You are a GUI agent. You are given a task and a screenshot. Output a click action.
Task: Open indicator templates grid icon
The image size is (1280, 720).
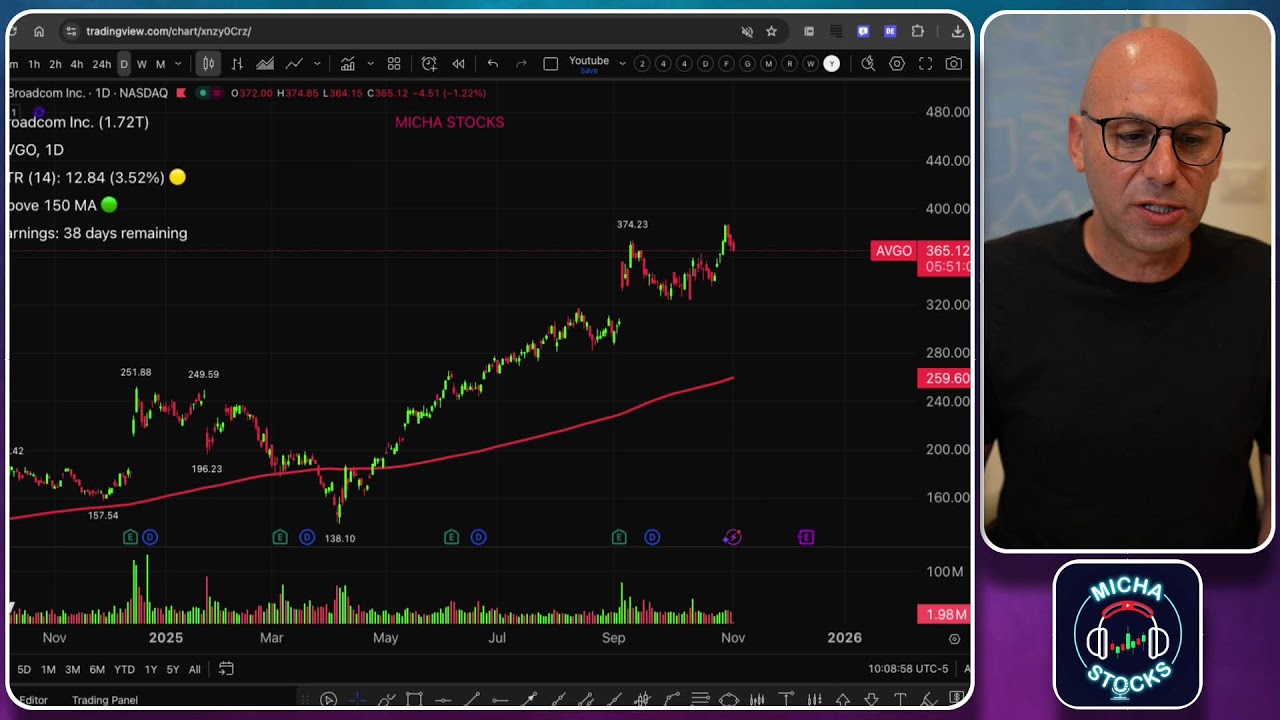[394, 64]
